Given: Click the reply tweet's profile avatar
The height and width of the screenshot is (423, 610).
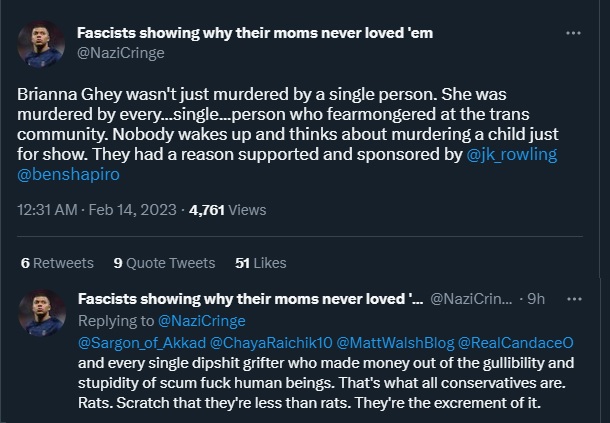Looking at the screenshot, I should point(41,311).
